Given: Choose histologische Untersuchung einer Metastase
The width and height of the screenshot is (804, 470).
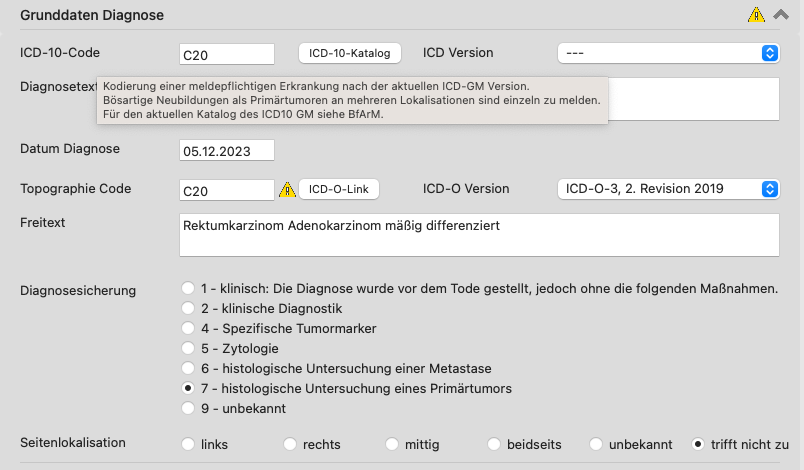Looking at the screenshot, I should [188, 368].
